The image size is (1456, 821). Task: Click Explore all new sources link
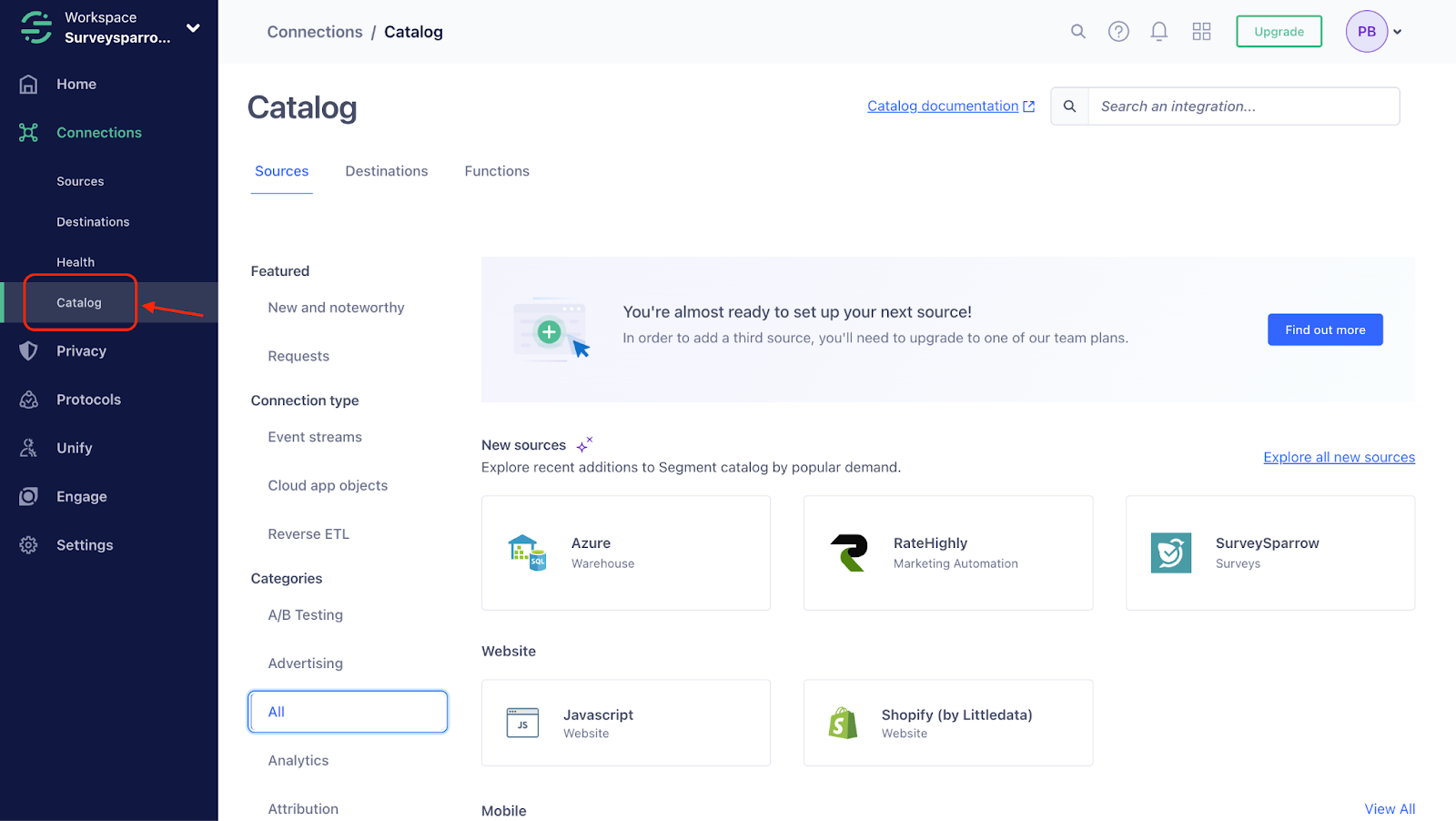point(1339,457)
